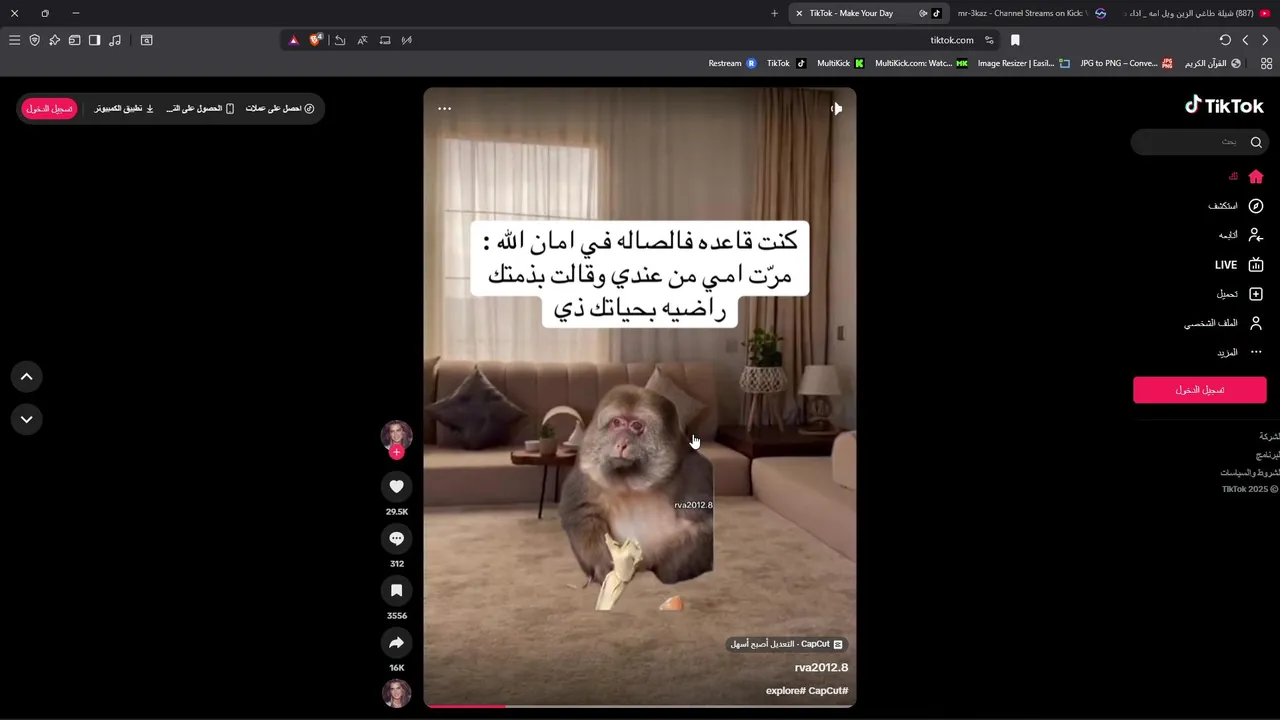Open the sound avatar below share button
Image resolution: width=1280 pixels, height=720 pixels.
click(x=396, y=693)
